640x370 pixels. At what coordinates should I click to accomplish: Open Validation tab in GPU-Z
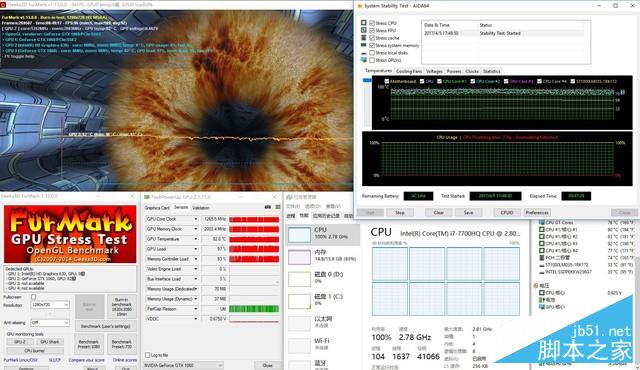[x=201, y=208]
